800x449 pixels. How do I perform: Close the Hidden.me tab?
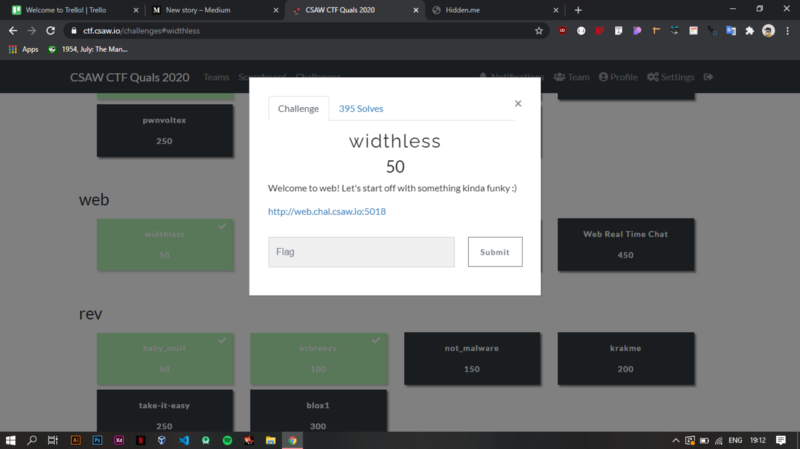click(556, 10)
